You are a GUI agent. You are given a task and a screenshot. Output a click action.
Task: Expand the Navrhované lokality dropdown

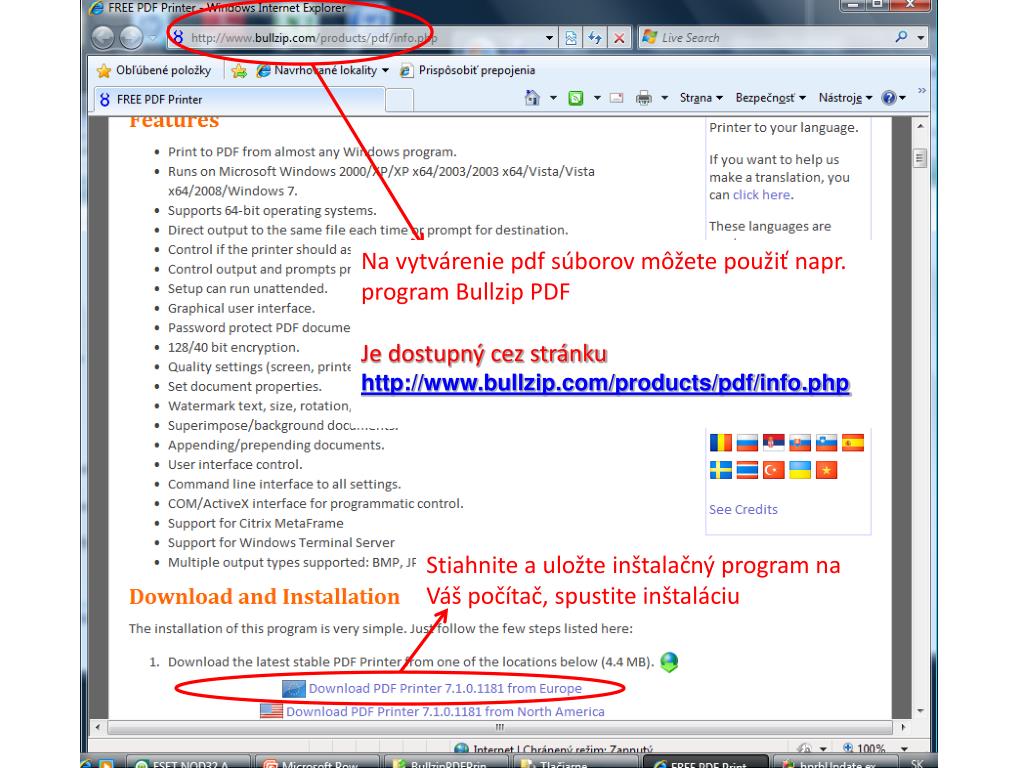tap(385, 71)
